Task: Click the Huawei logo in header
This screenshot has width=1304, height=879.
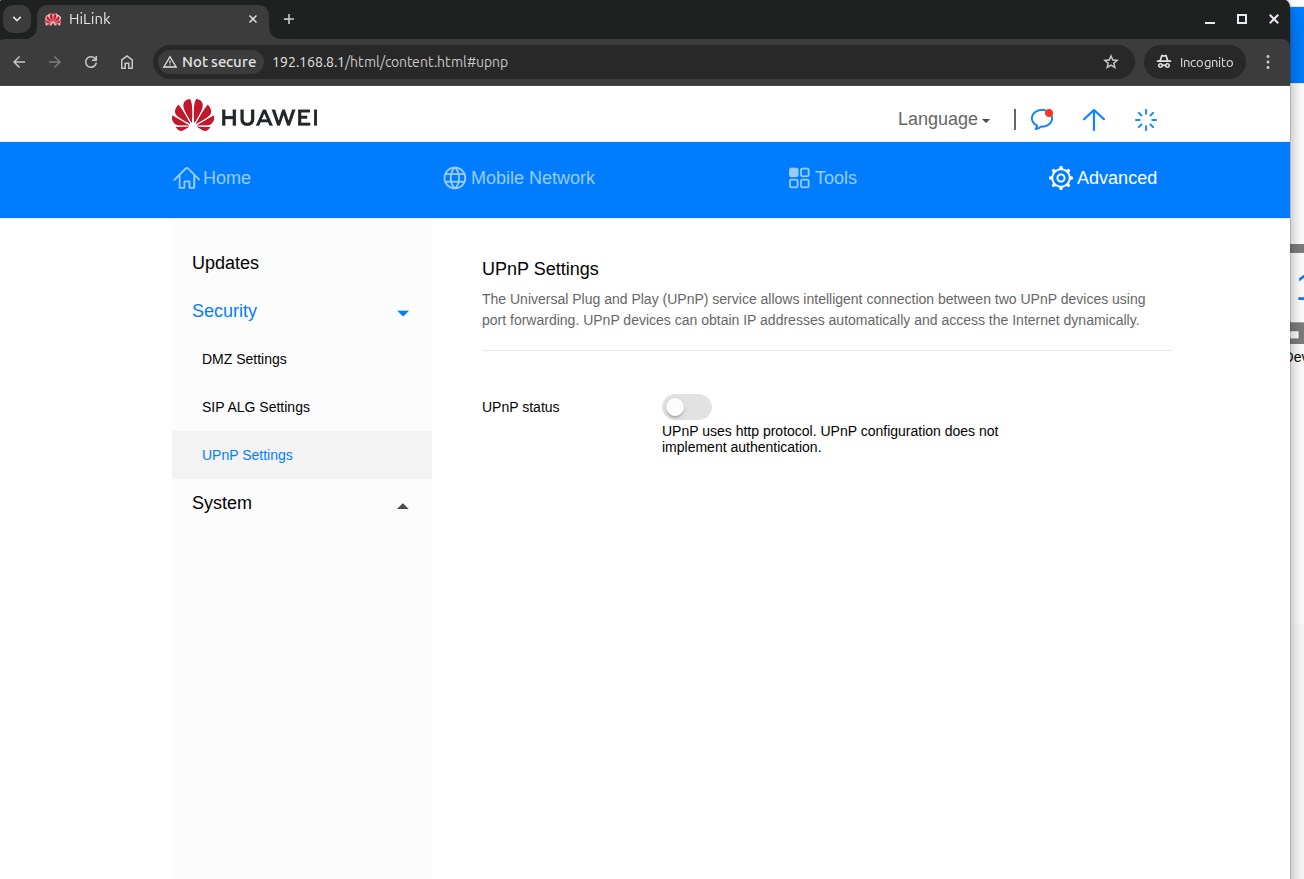Action: click(x=245, y=117)
